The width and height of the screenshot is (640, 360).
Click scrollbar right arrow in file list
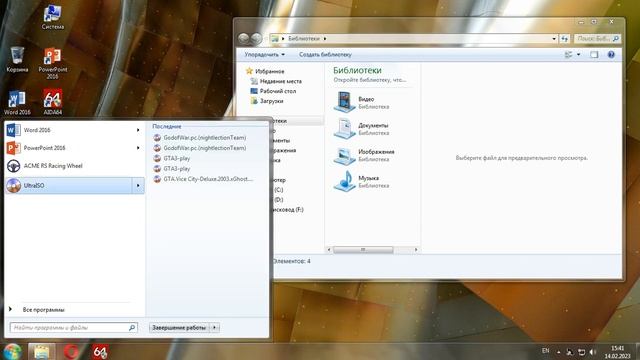tap(416, 249)
